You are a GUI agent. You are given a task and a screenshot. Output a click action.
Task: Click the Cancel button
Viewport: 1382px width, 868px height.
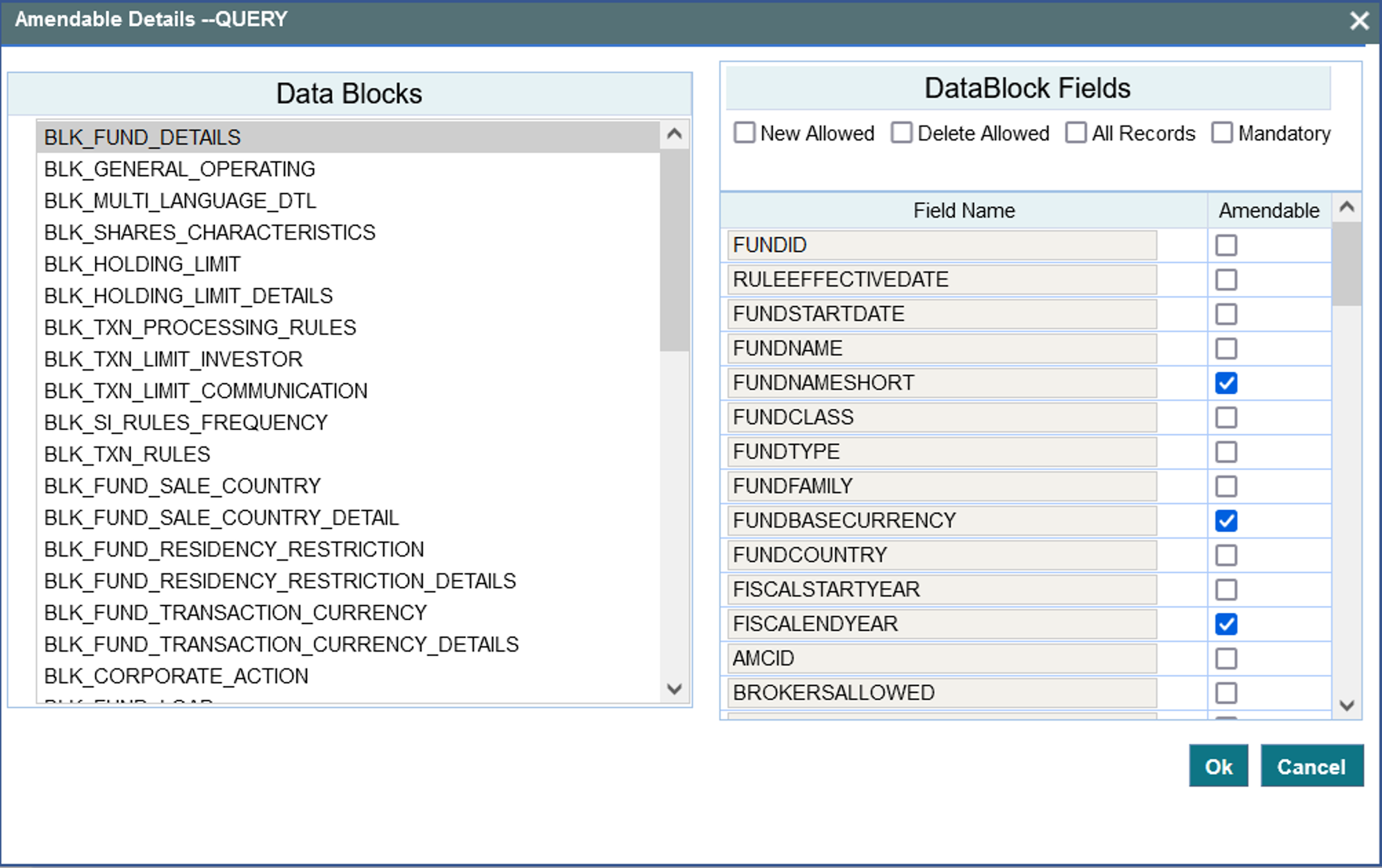[x=1311, y=766]
